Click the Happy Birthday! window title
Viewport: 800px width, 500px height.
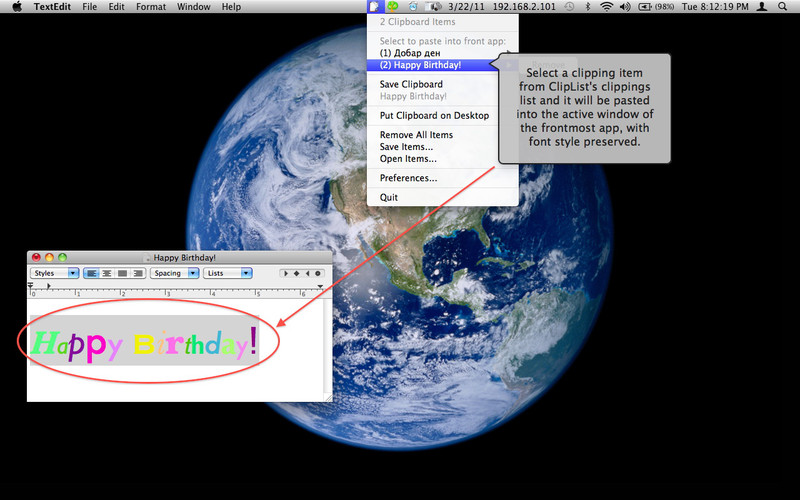(x=184, y=258)
